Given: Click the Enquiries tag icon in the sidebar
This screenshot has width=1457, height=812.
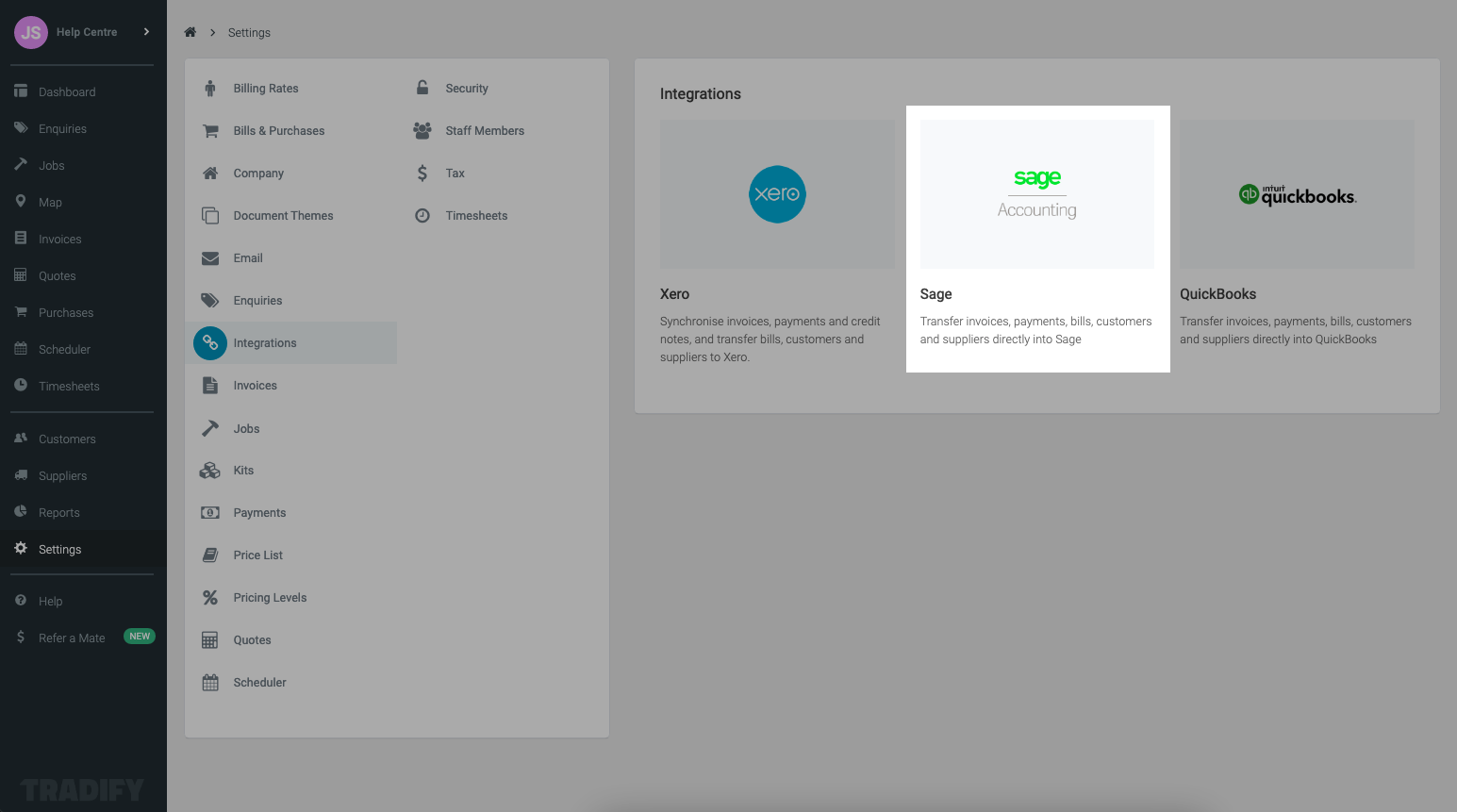Looking at the screenshot, I should click(21, 128).
